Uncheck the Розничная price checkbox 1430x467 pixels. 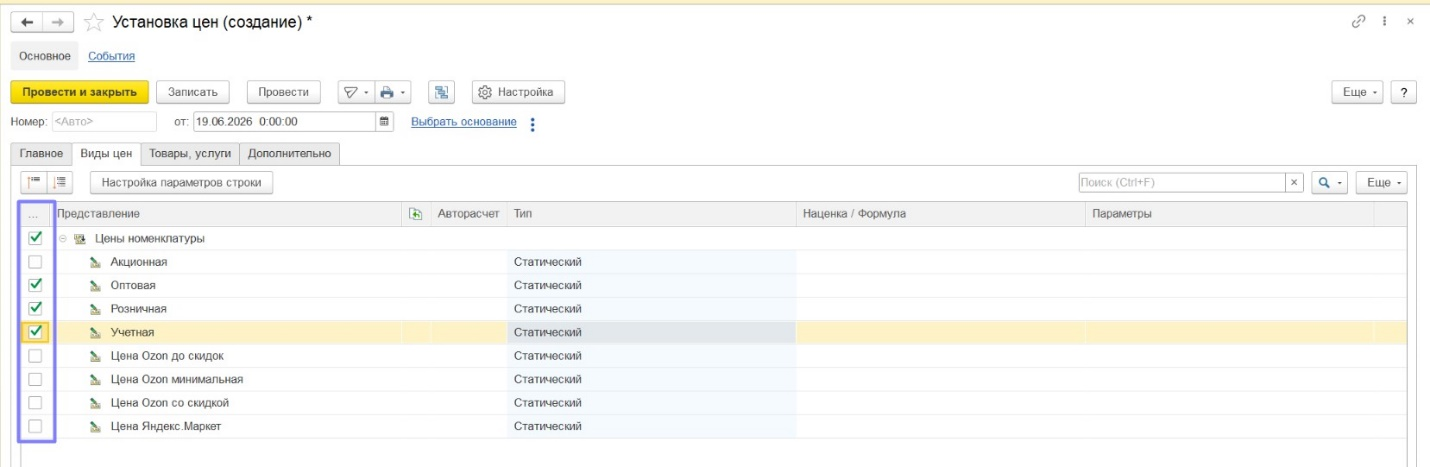pyautogui.click(x=35, y=308)
